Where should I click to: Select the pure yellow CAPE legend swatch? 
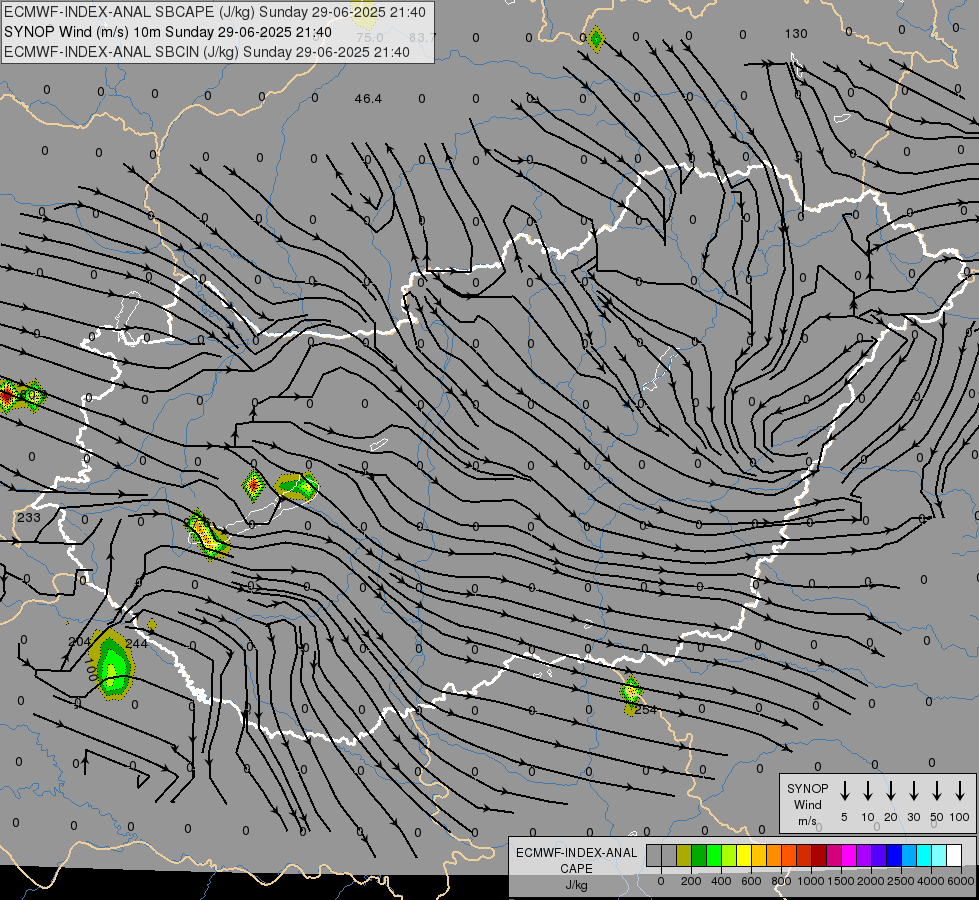pos(744,856)
